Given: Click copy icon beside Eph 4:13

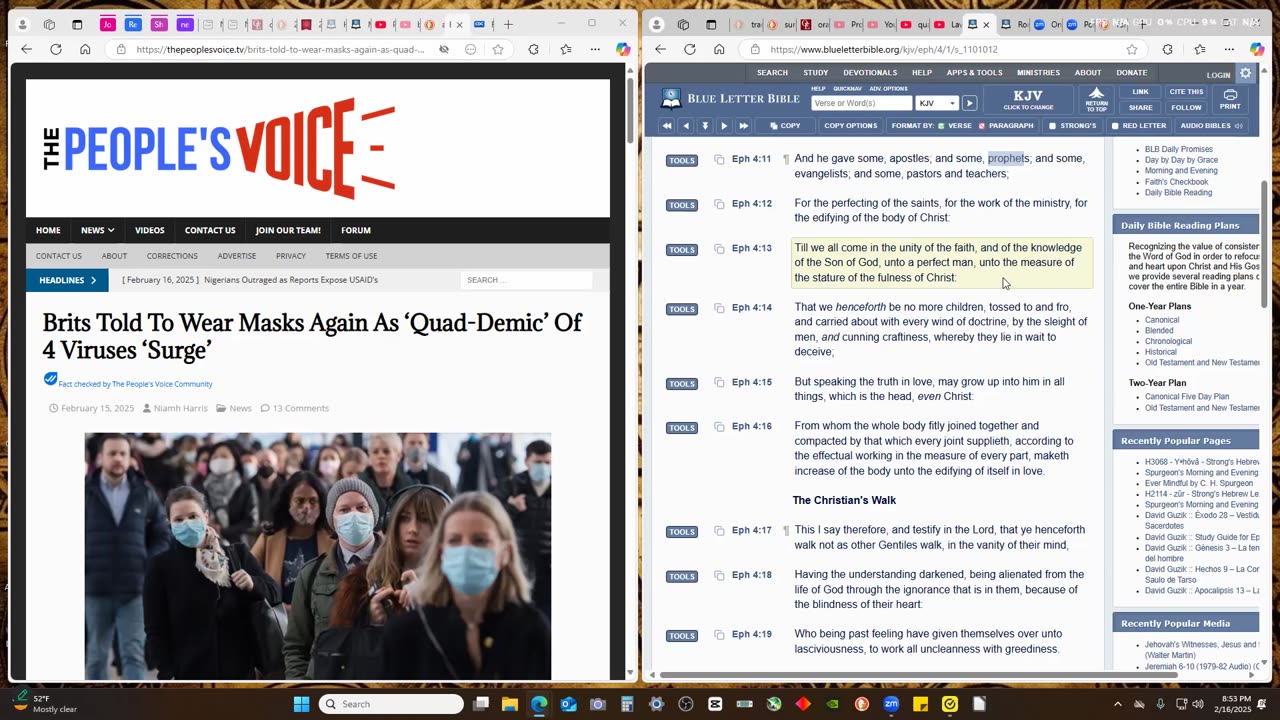Looking at the screenshot, I should (719, 249).
